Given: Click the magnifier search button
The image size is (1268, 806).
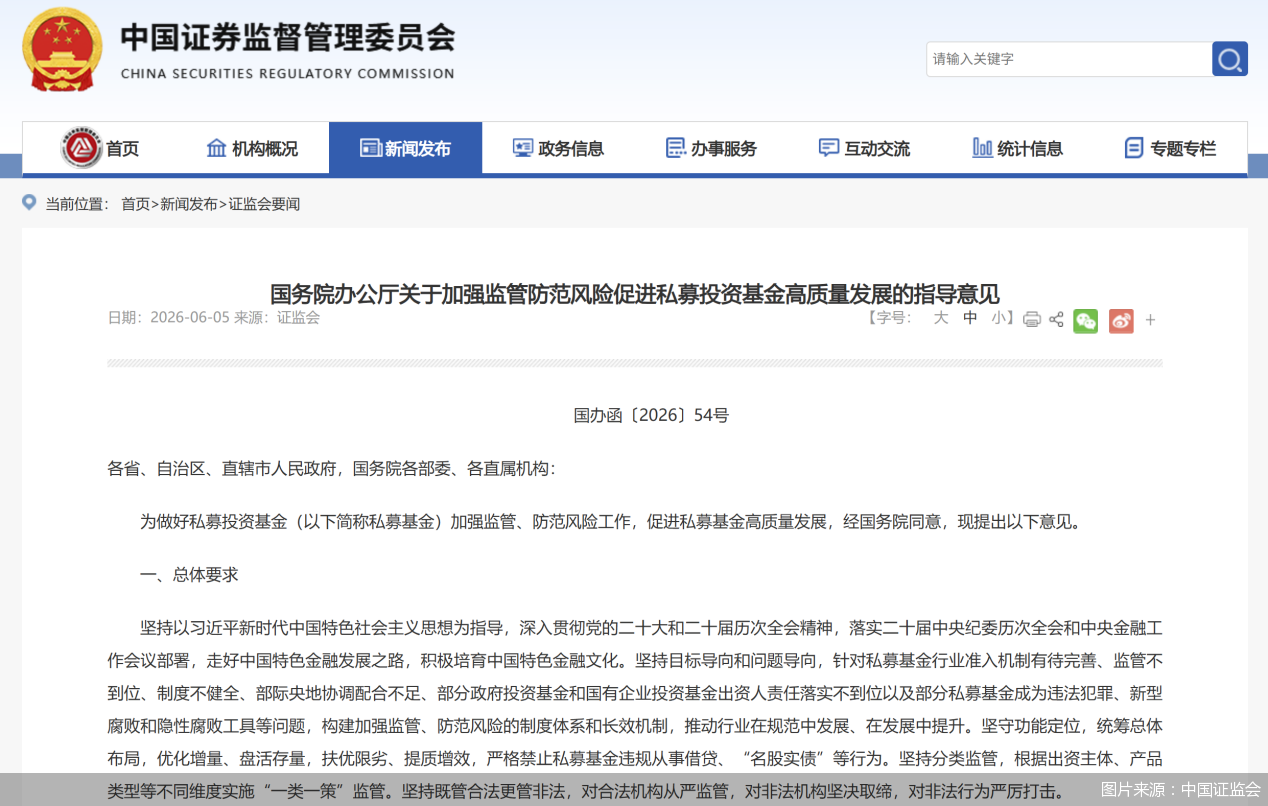Looking at the screenshot, I should pyautogui.click(x=1230, y=59).
